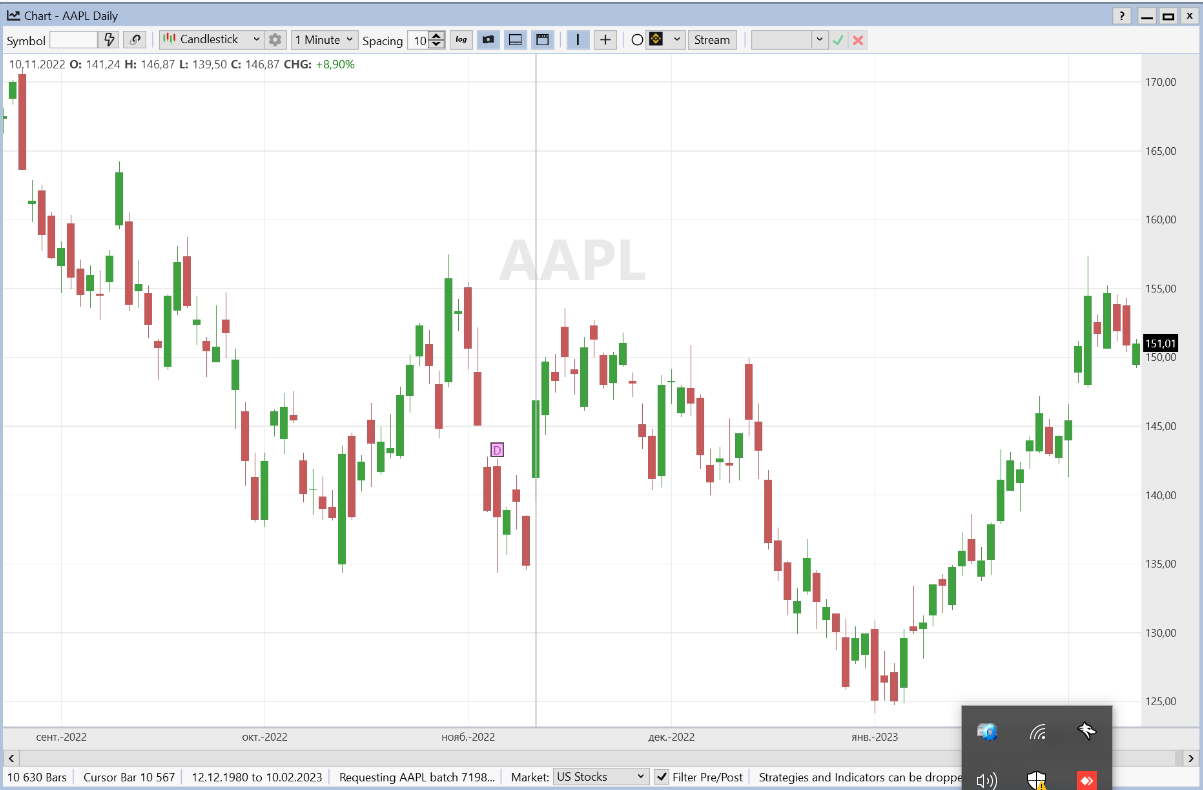Screen dimensions: 1203x790
Task: Decrease bar spacing with the down arrow
Action: (437, 45)
